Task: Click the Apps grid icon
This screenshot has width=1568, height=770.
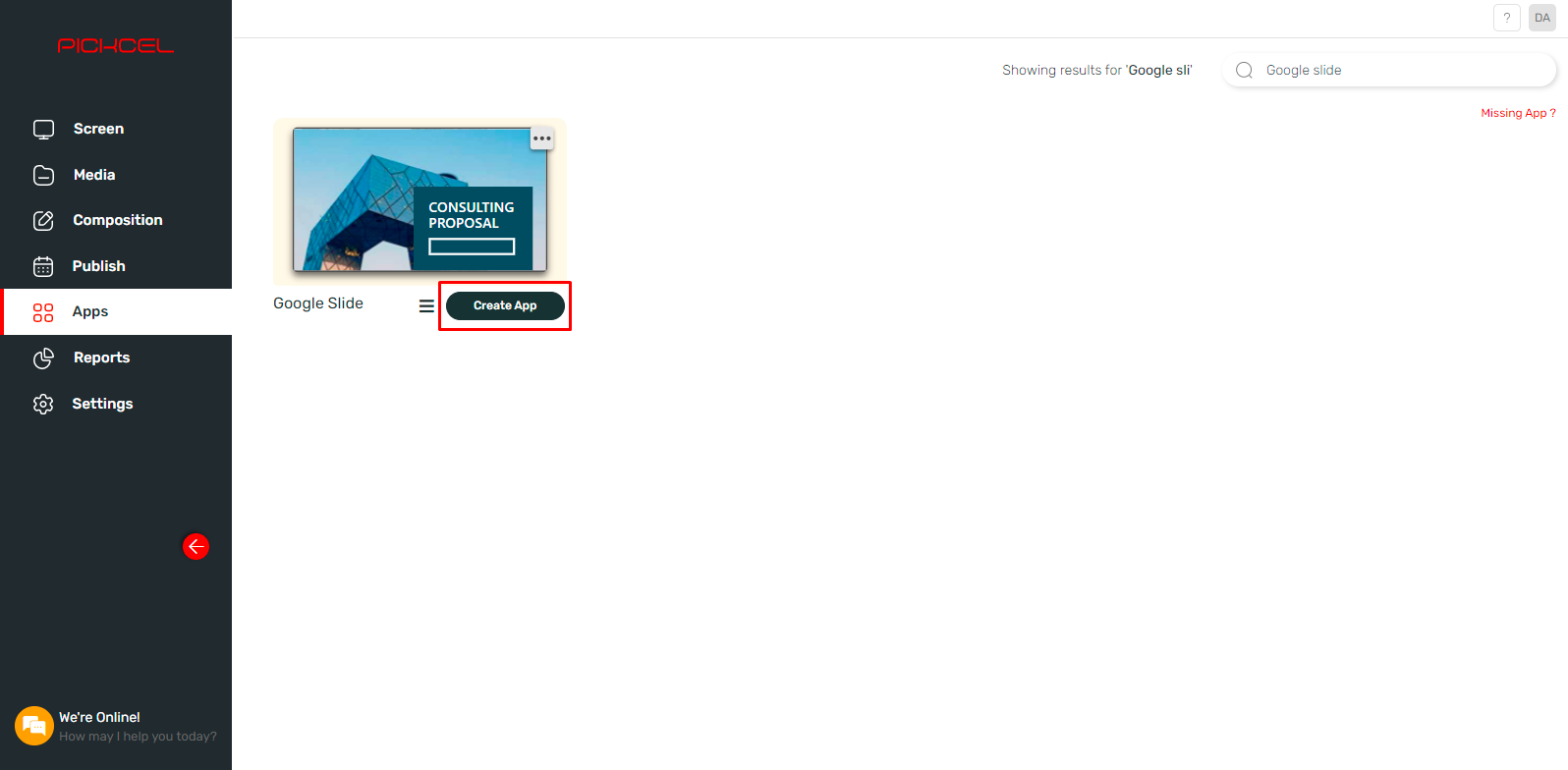Action: click(43, 312)
